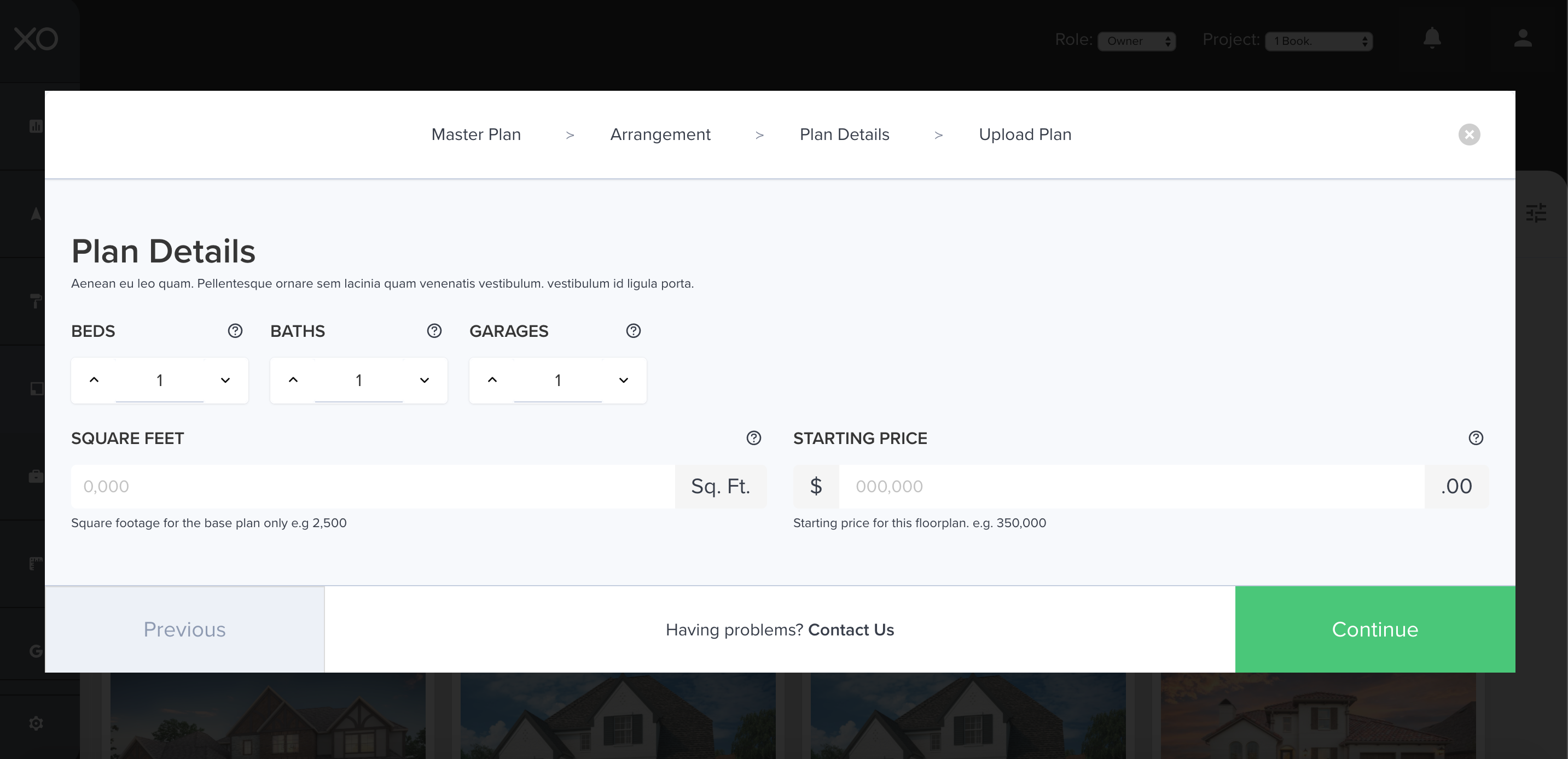Click the down chevron for BEDS

coord(225,380)
